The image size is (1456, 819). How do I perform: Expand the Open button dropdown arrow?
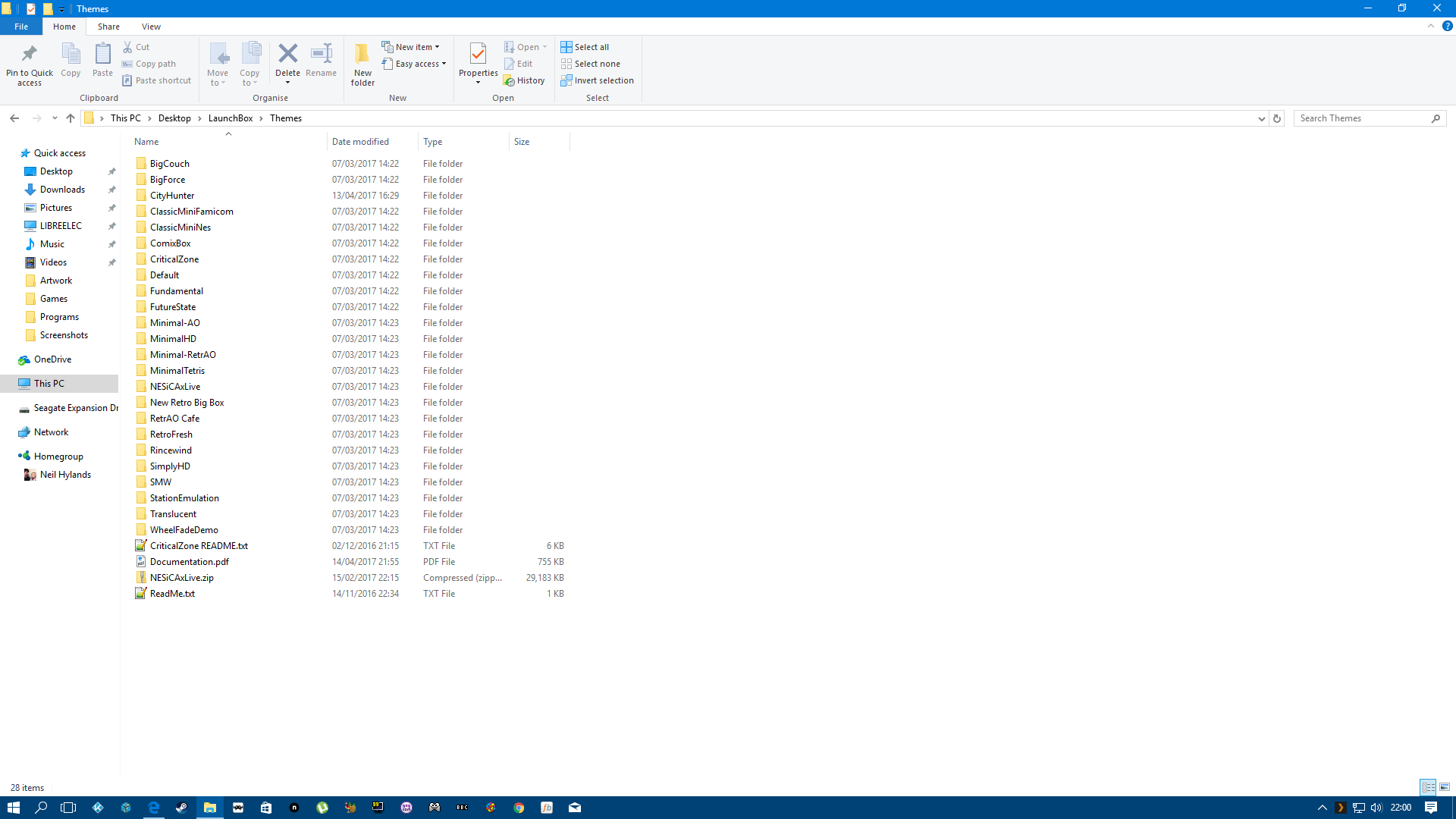[544, 47]
